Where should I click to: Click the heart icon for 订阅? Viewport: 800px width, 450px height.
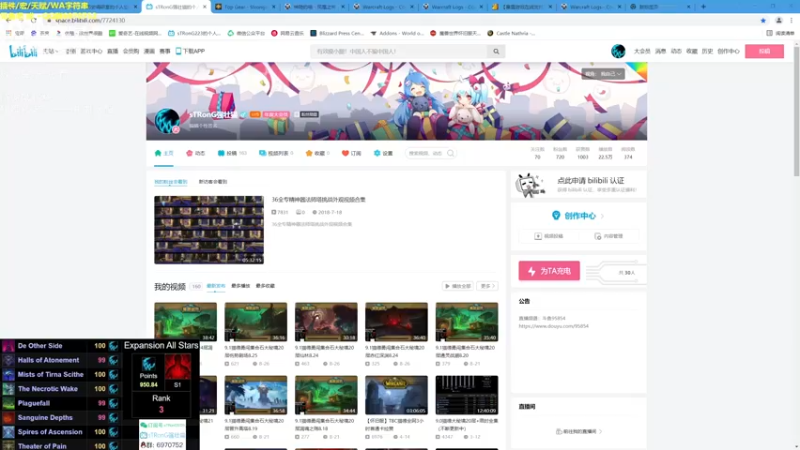(x=345, y=153)
